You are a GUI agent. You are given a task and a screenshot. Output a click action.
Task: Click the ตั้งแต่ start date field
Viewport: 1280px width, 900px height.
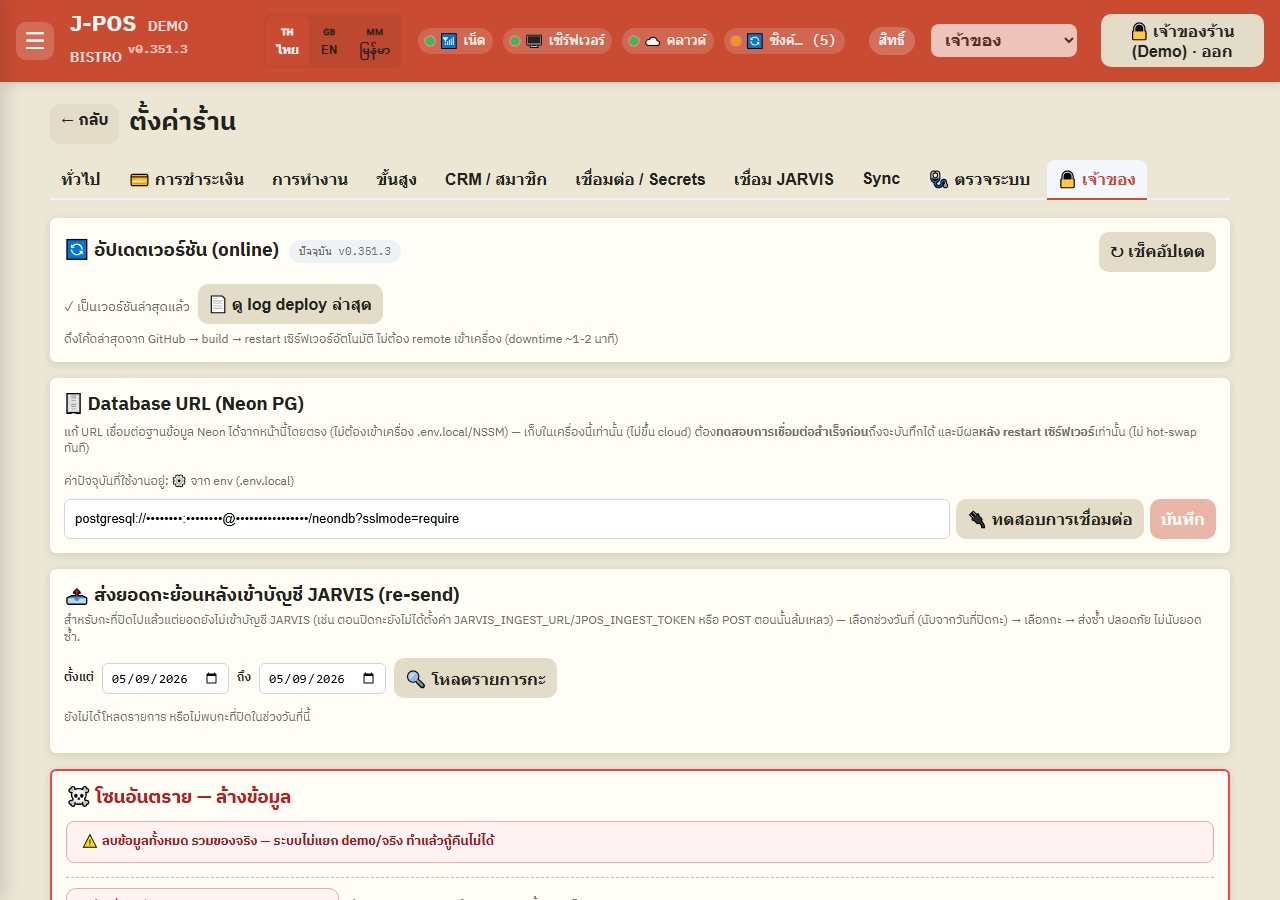point(165,678)
